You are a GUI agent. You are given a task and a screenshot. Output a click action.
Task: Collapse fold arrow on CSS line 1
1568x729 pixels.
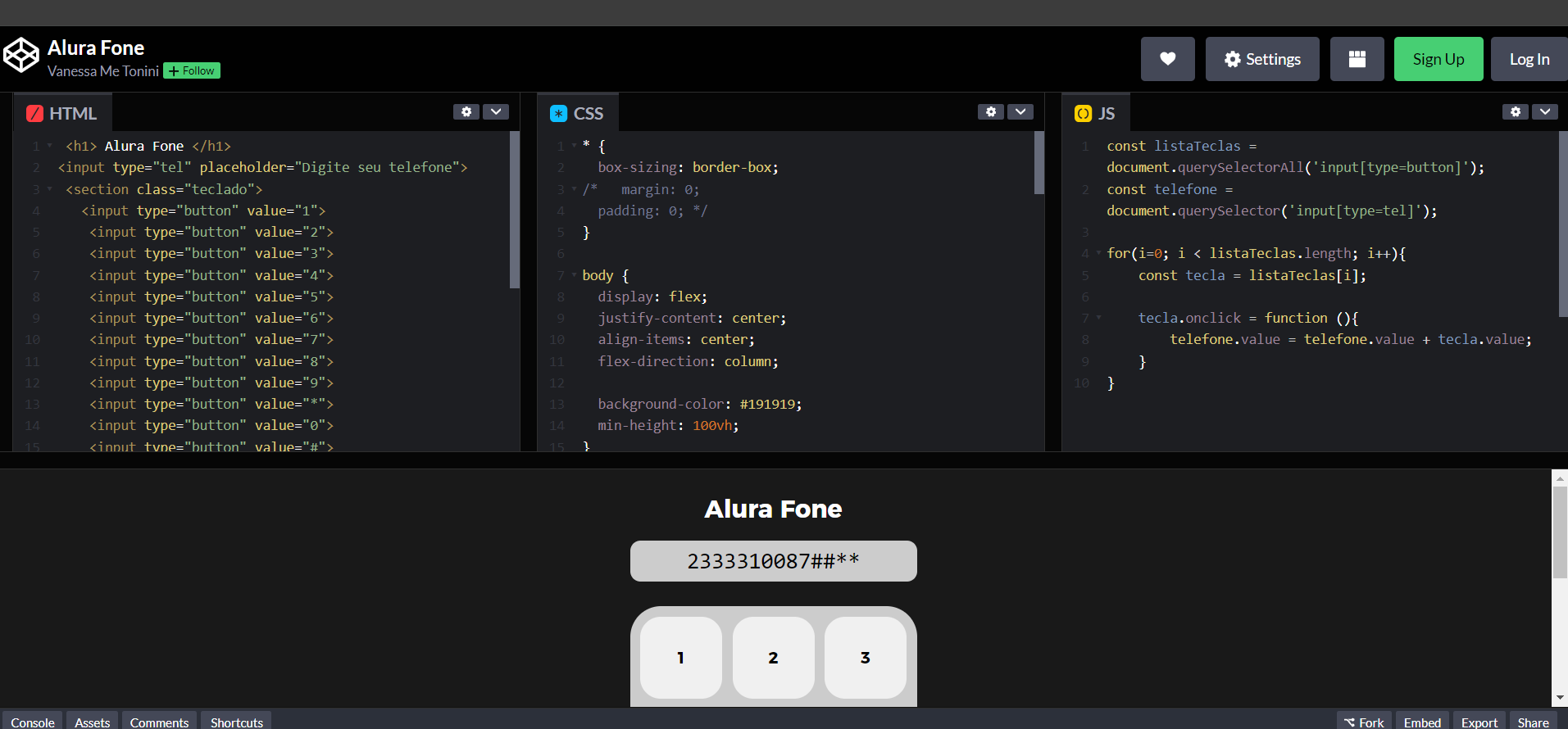[x=574, y=146]
